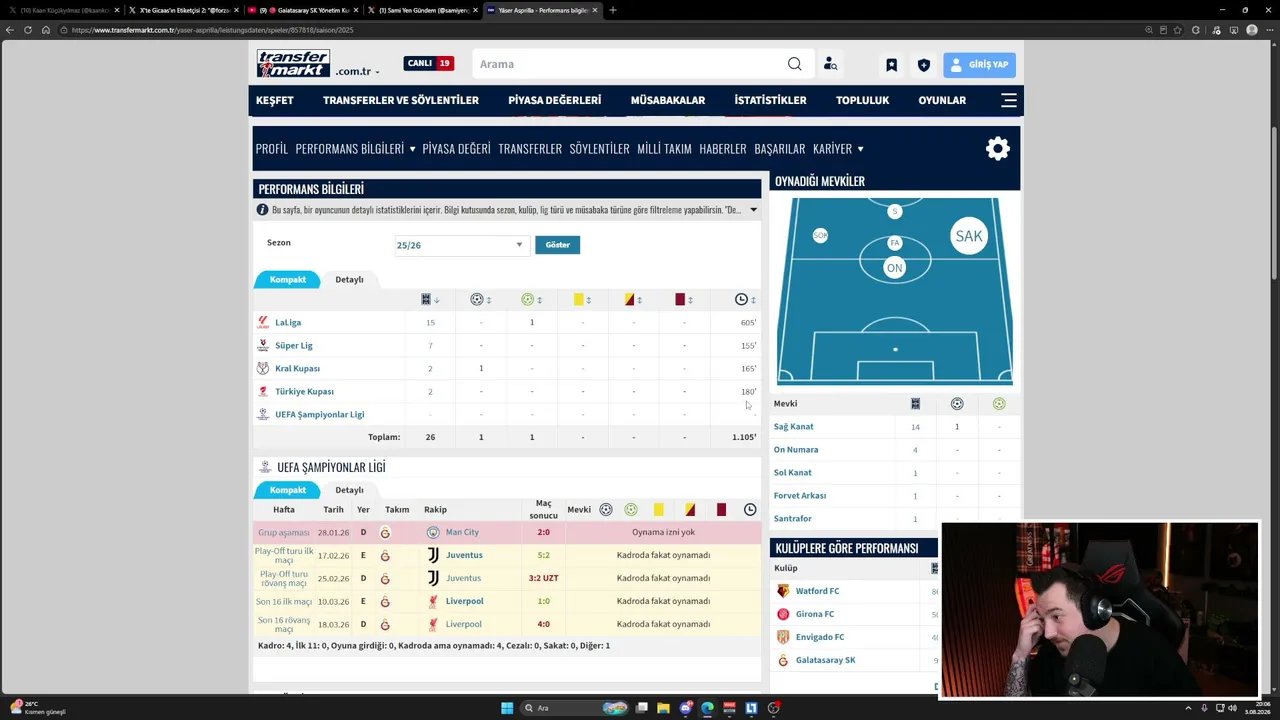
Task: Click the bookmark watchlist icon
Action: (x=891, y=65)
